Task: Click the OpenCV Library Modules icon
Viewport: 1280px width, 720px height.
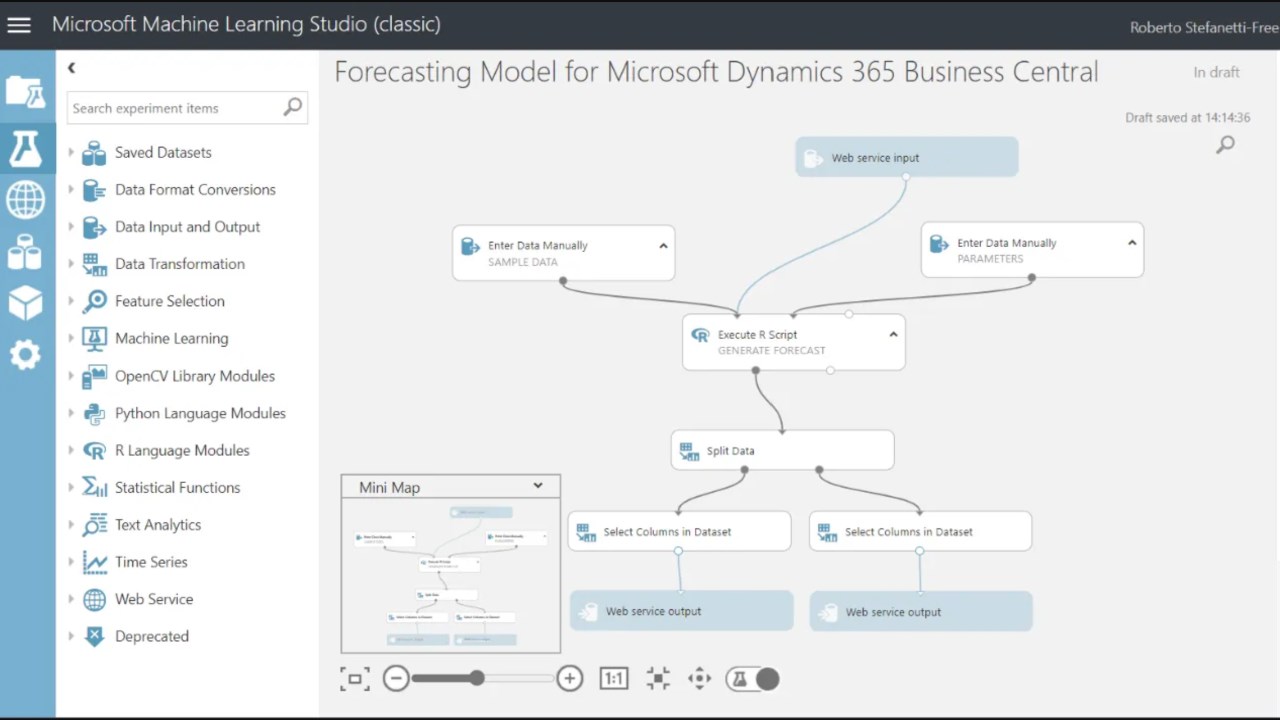Action: pos(94,376)
